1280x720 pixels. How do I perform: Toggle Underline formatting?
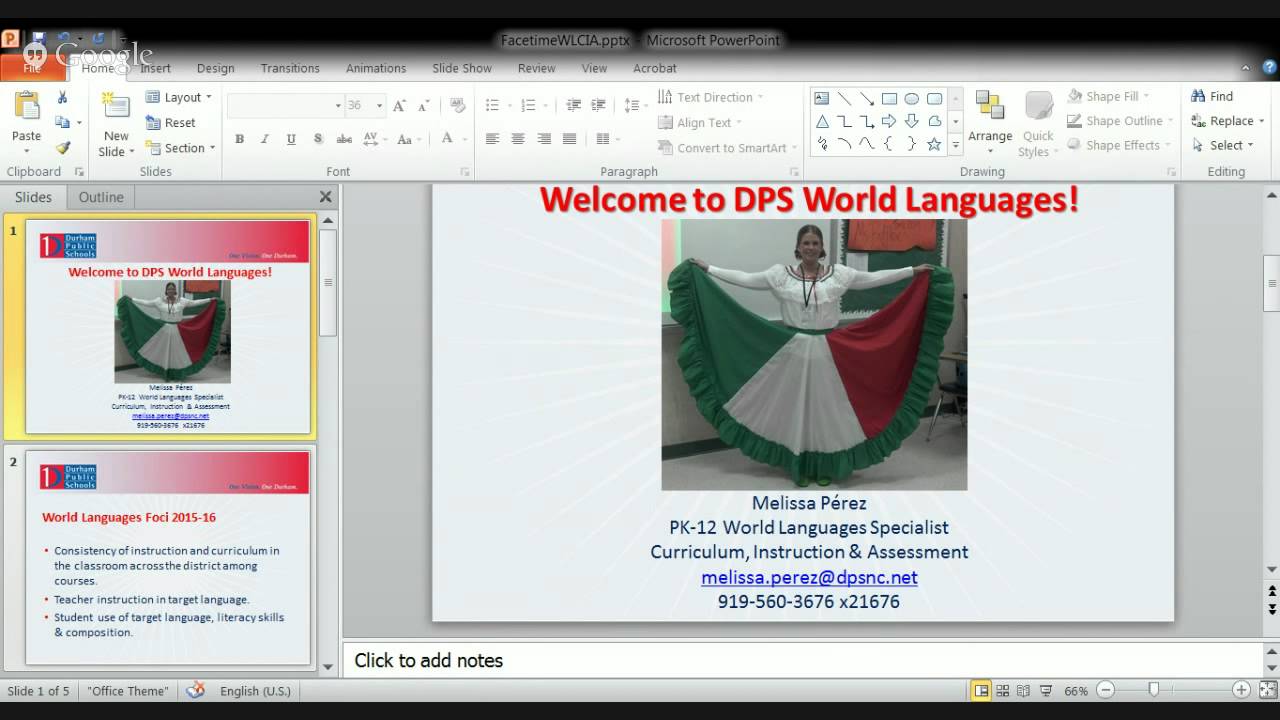click(292, 139)
